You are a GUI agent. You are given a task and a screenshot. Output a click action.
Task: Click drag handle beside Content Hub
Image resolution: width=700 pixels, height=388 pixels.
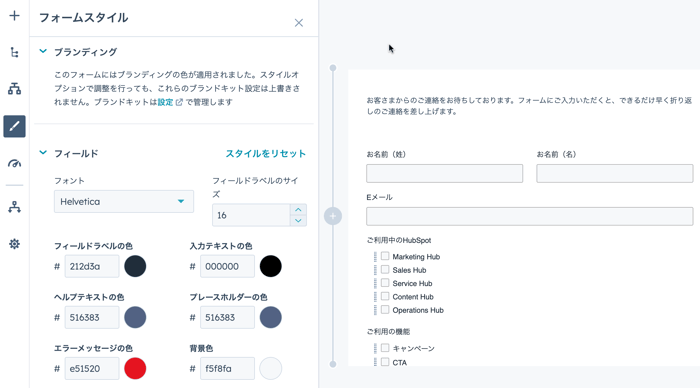point(375,297)
